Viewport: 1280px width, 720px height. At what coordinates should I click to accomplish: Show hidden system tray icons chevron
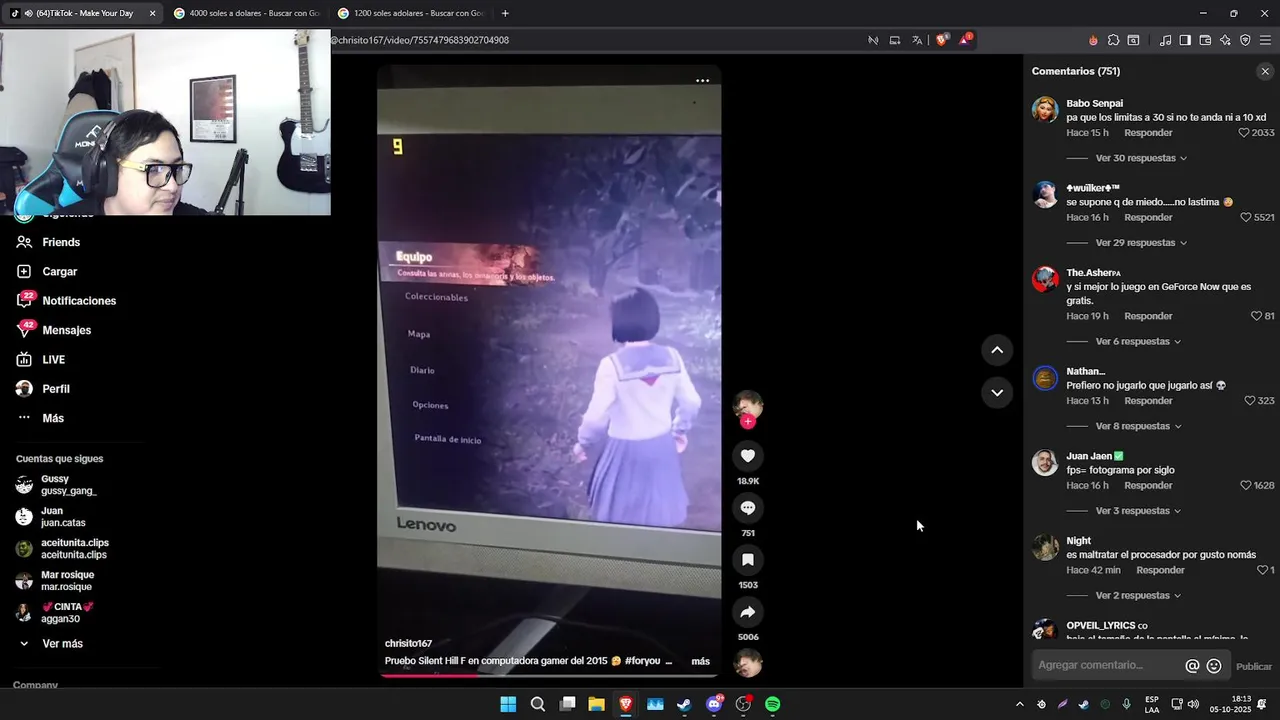1019,704
